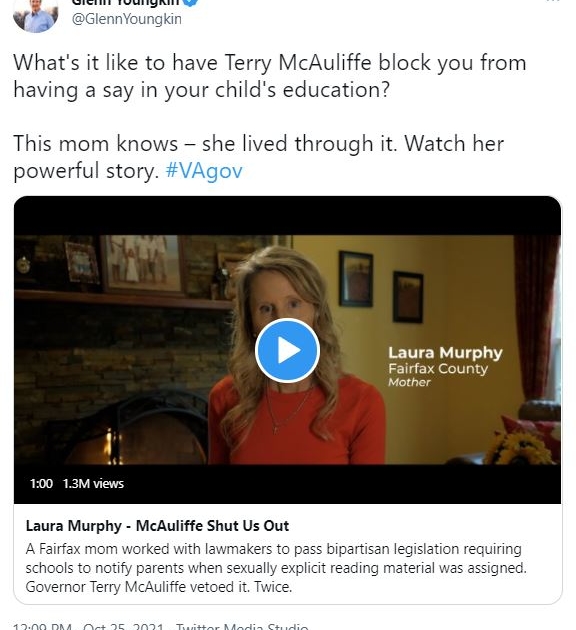Play the Laura Murphy video
Screen dimensions: 576x630
287,351
